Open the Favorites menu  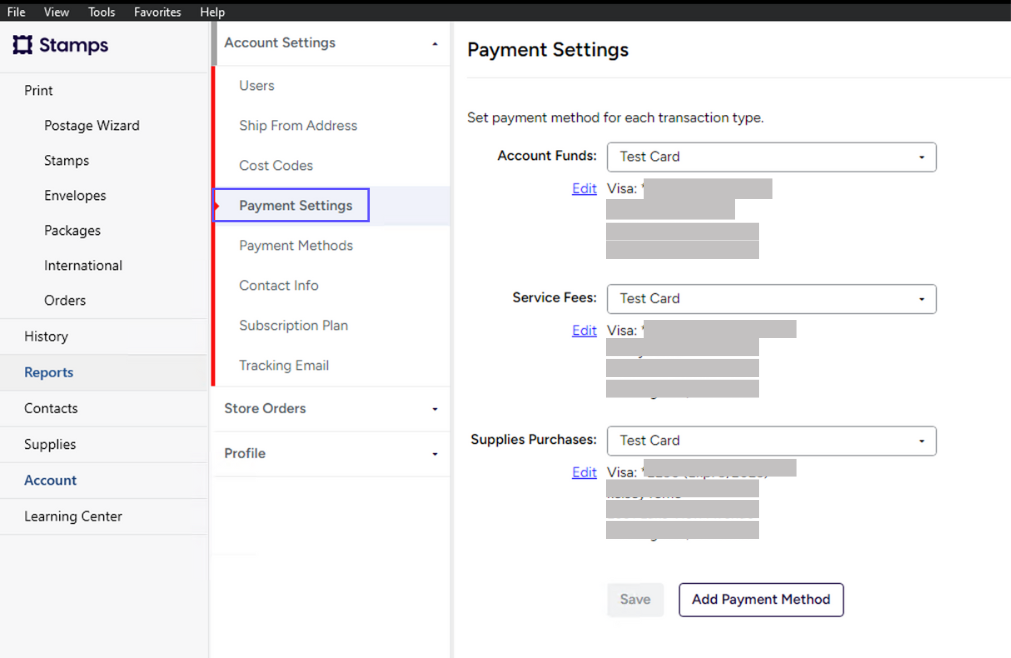tap(157, 12)
